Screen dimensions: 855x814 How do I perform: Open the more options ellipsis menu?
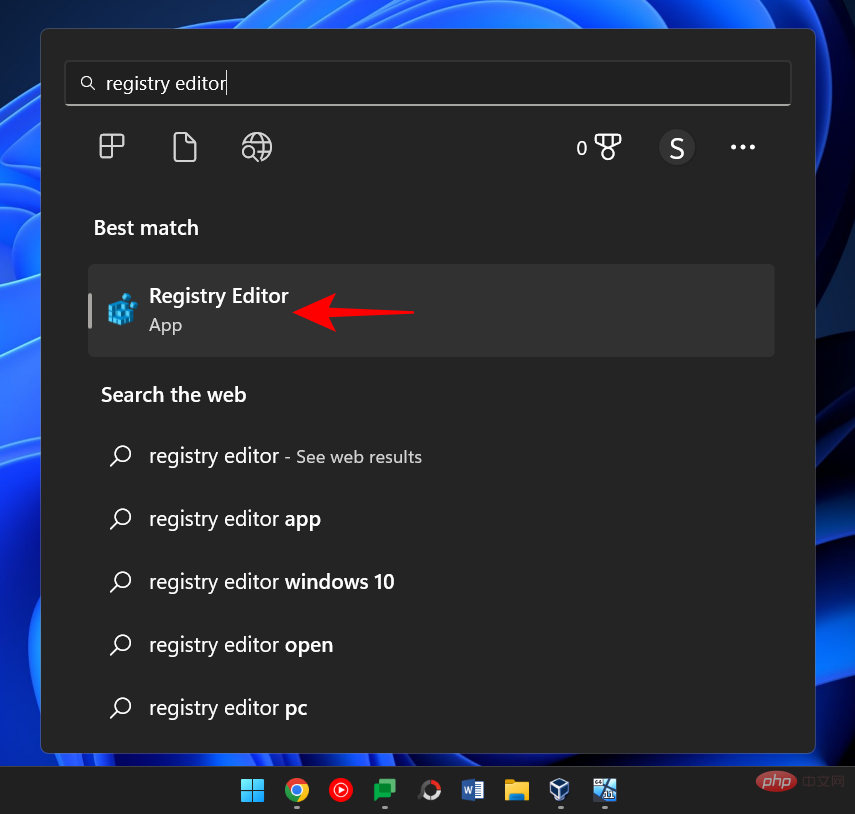[742, 147]
